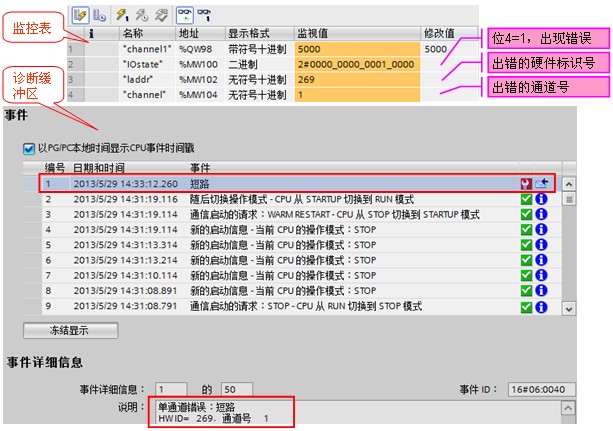This screenshot has width=613, height=431.
Task: Click 编号 column header in events list
Action: point(55,168)
